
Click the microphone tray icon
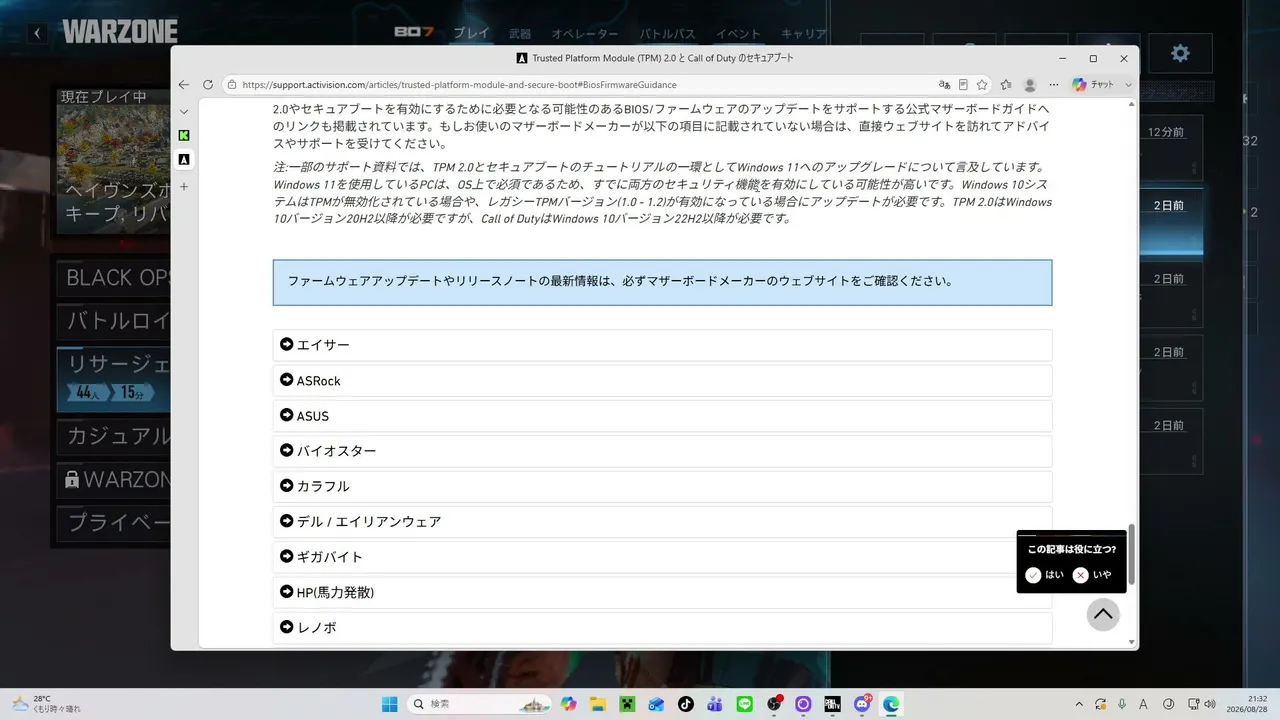pos(1122,704)
